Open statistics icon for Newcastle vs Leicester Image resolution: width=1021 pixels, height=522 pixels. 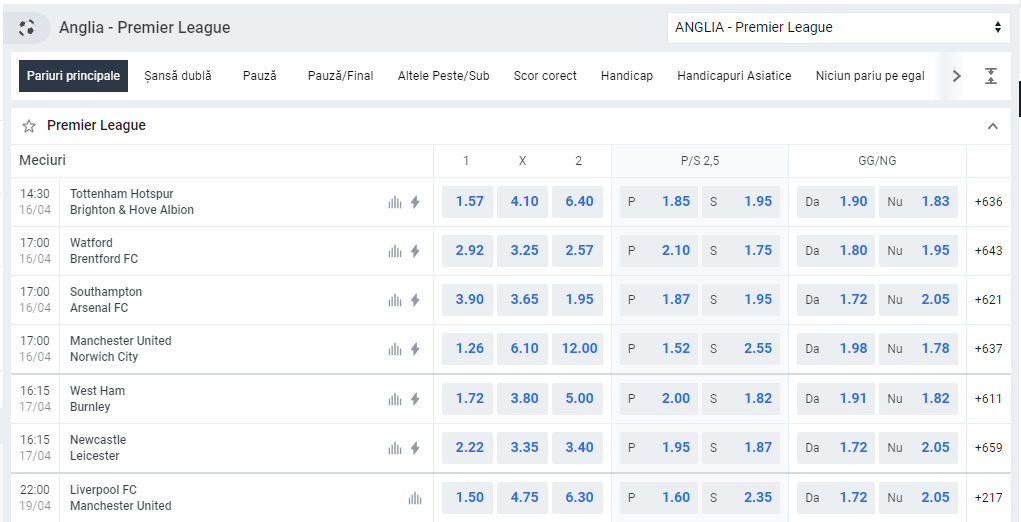click(x=395, y=448)
